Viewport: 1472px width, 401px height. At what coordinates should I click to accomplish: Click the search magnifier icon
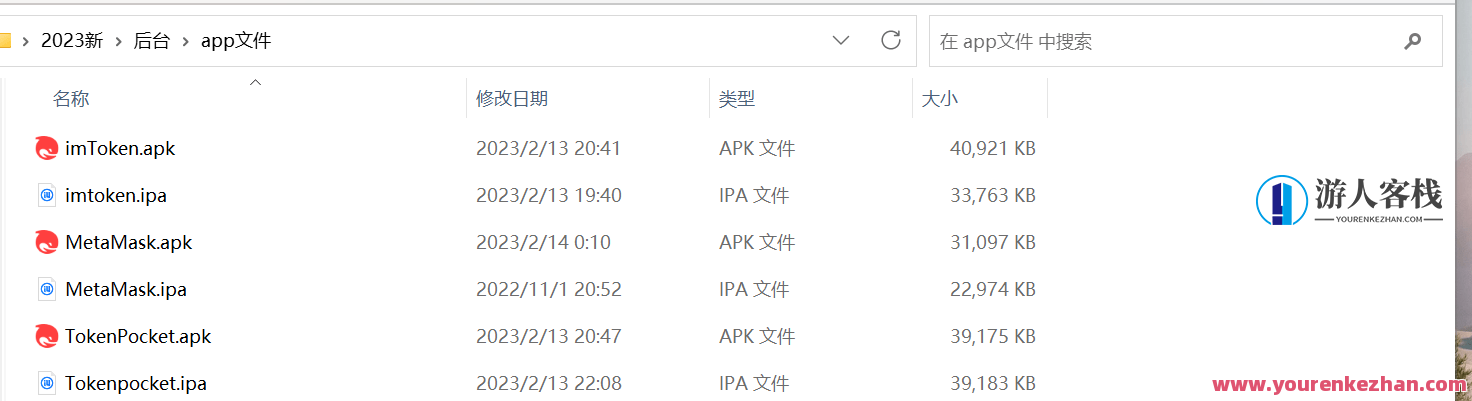(1412, 41)
